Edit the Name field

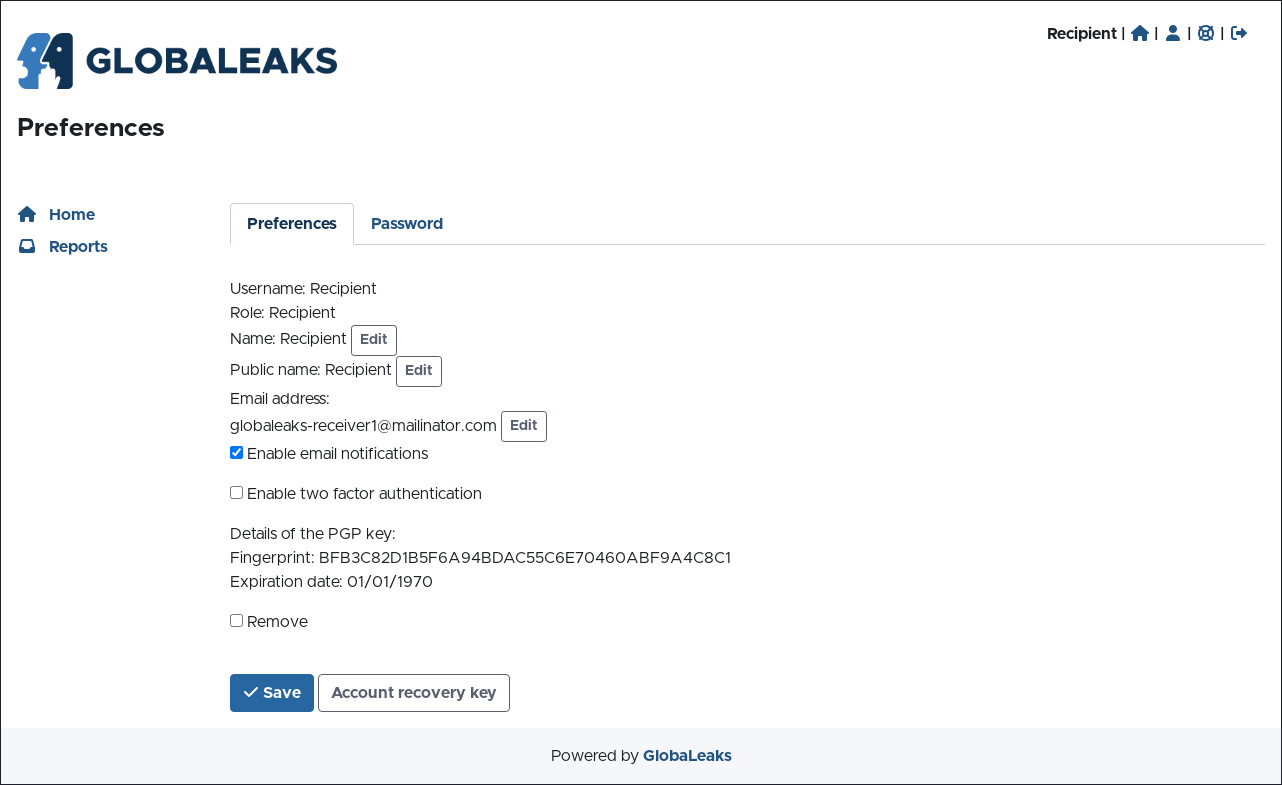(x=374, y=339)
